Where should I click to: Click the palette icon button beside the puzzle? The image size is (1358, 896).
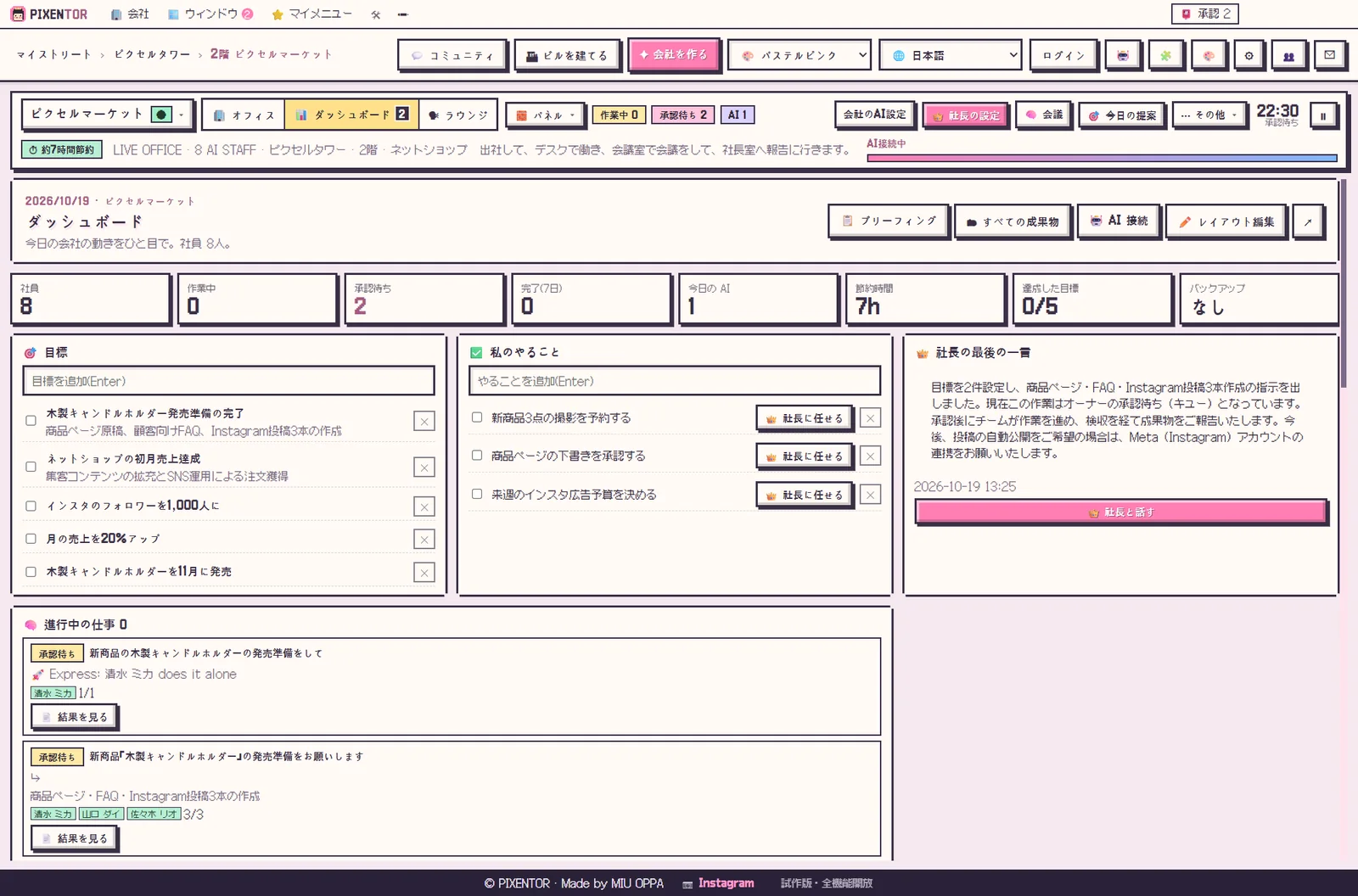pos(1208,55)
